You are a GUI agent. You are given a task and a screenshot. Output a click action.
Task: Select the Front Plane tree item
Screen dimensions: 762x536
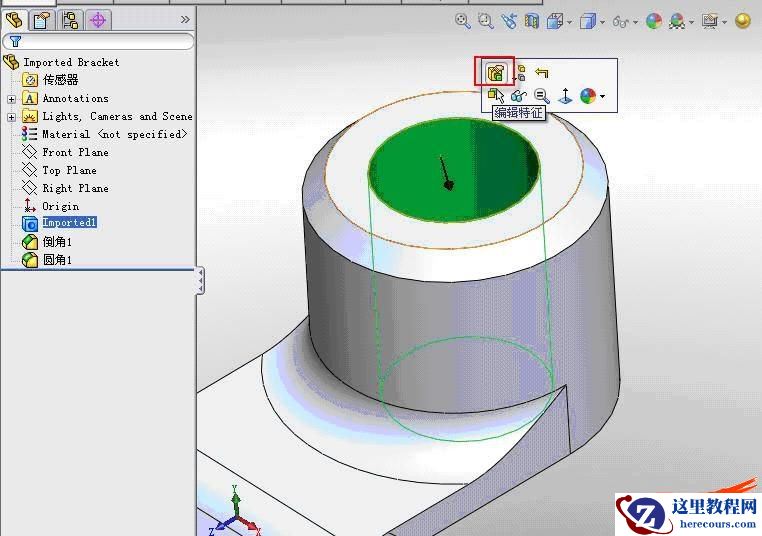75,153
